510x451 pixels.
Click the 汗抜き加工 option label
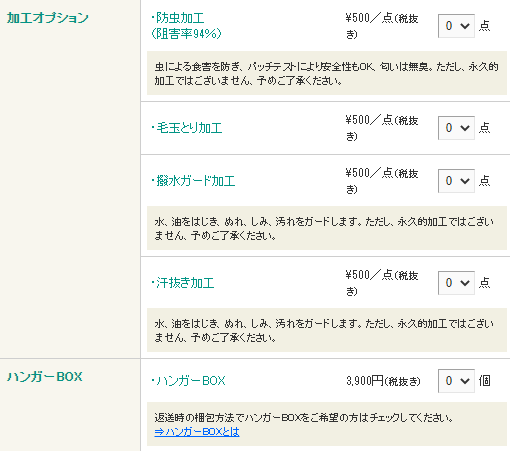tap(183, 283)
